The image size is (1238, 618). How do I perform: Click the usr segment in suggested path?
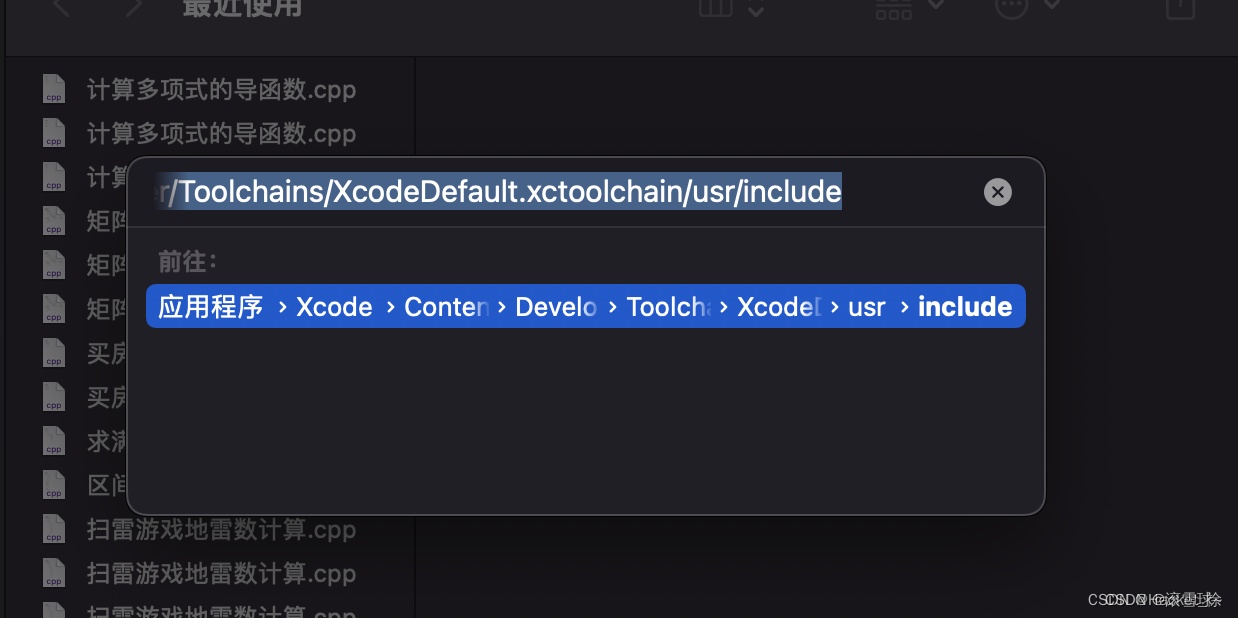coord(866,307)
